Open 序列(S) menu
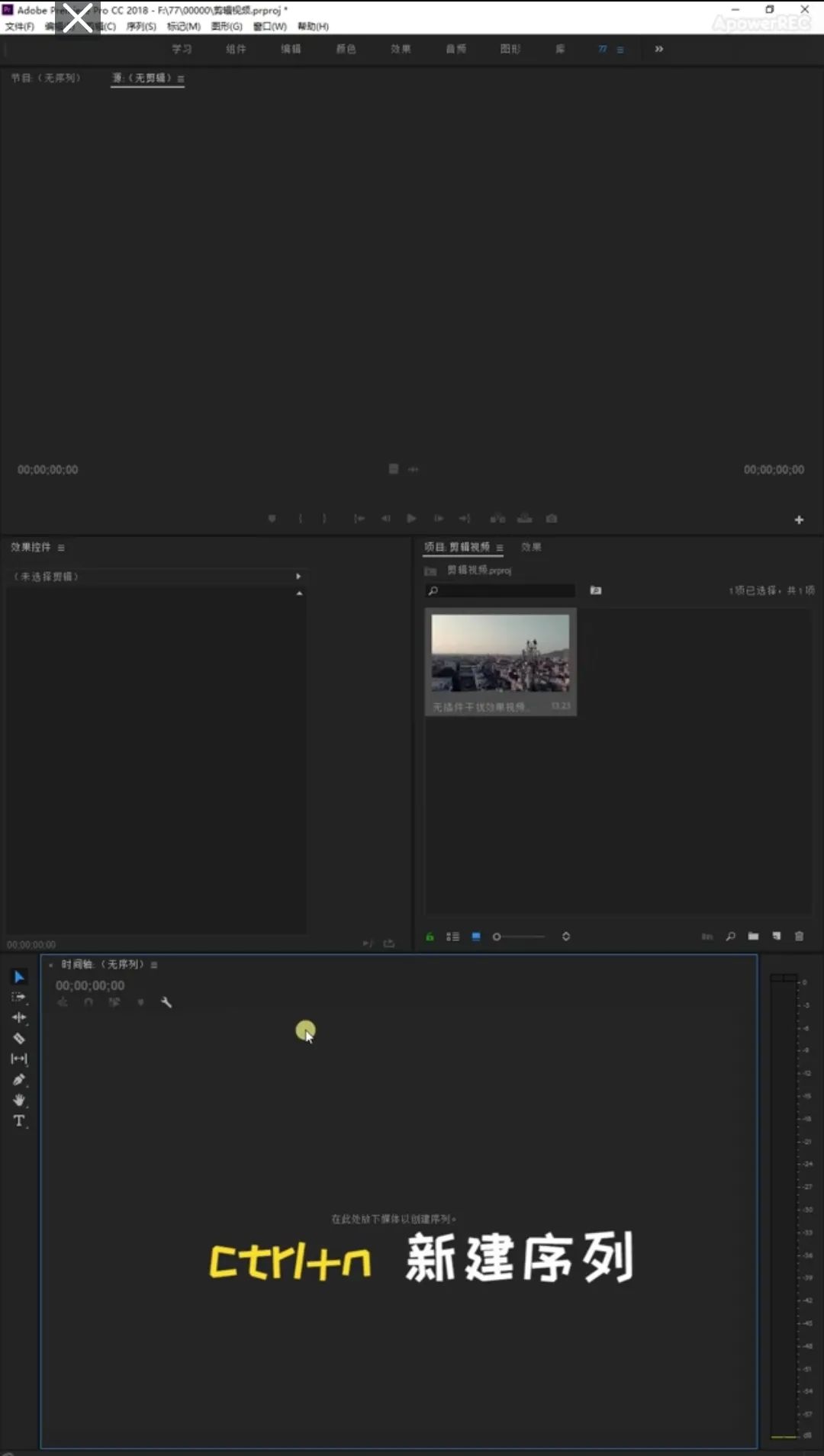824x1456 pixels. (141, 26)
